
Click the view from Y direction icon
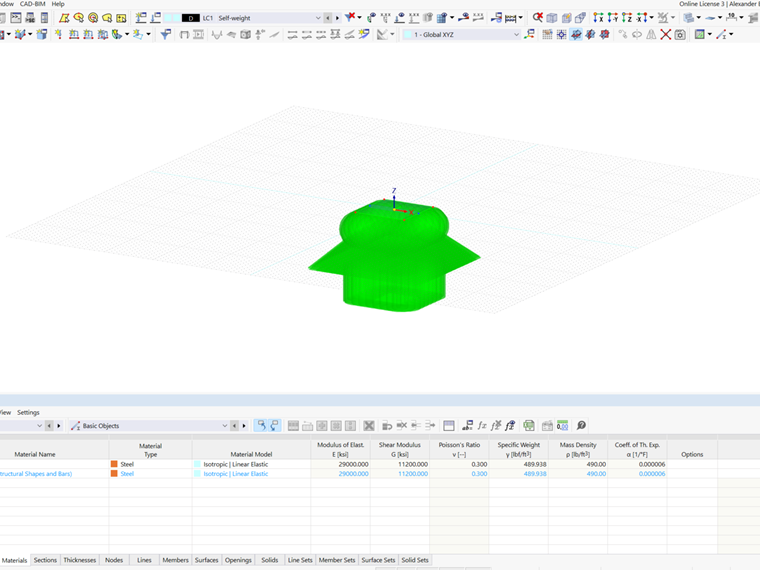click(x=613, y=18)
